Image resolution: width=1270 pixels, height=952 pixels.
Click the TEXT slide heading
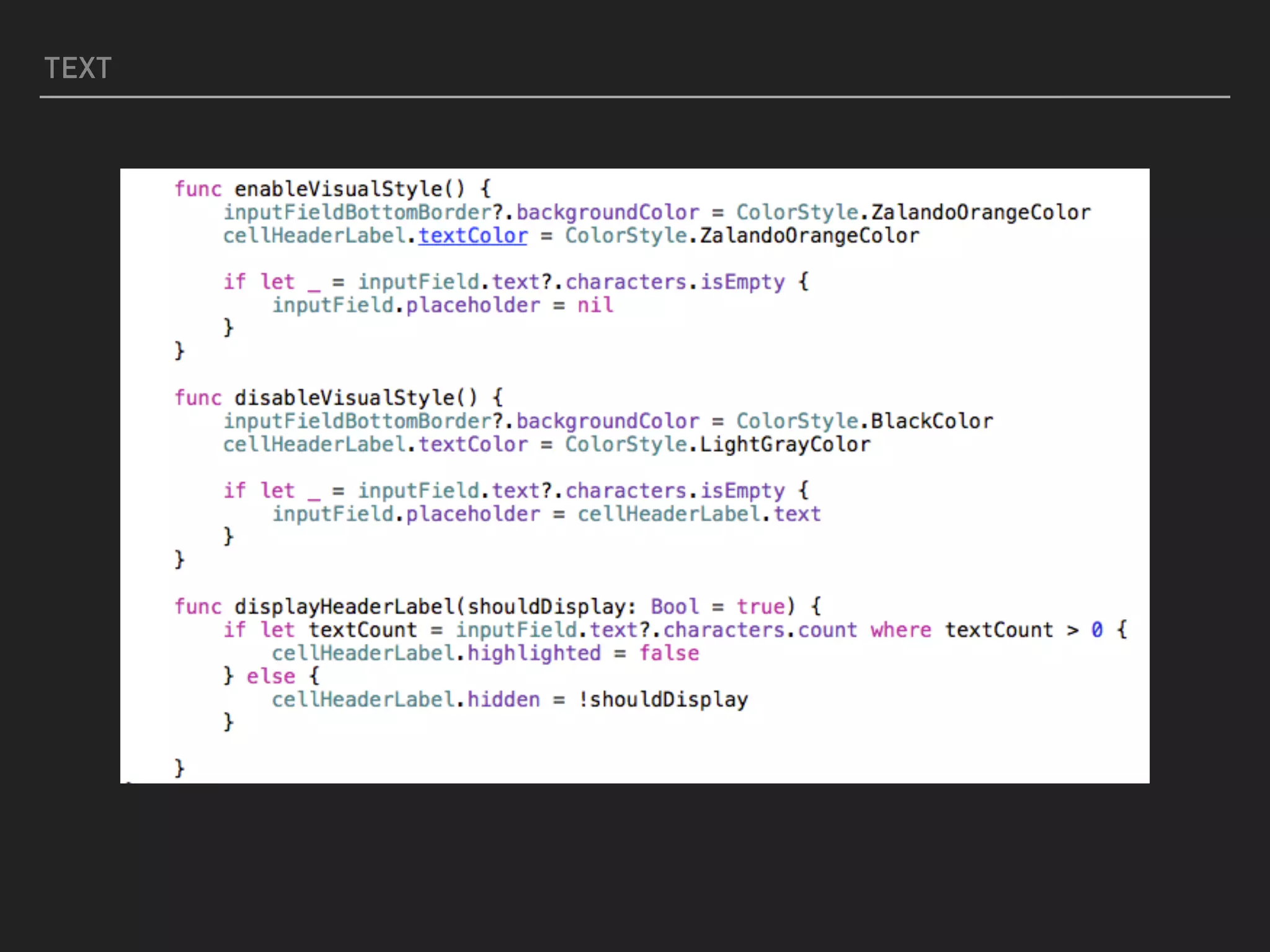(x=78, y=68)
